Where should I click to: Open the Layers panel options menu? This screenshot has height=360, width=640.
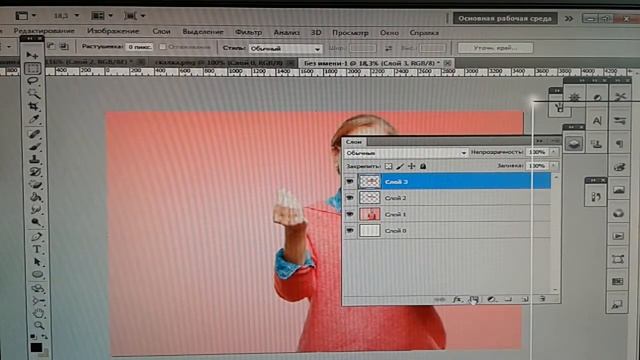555,141
